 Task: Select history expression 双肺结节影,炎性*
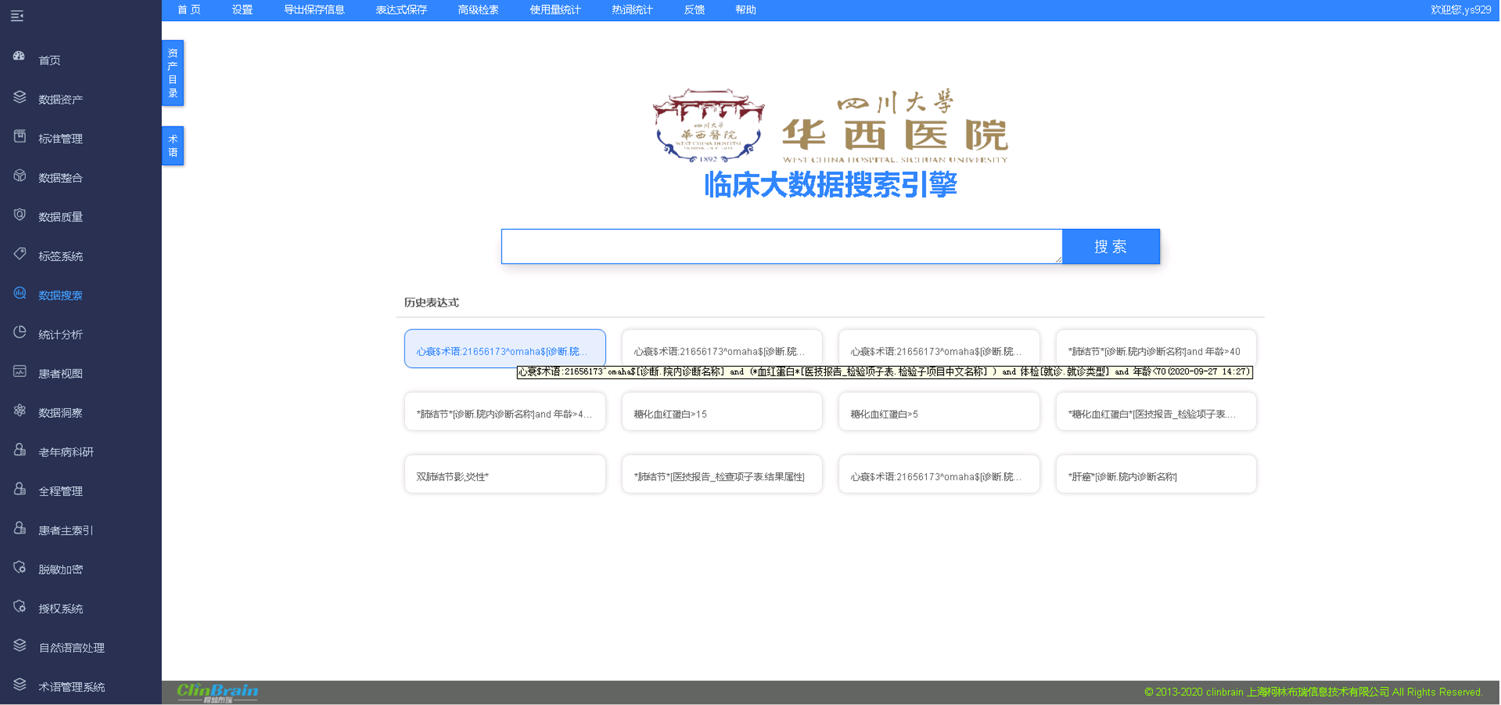click(x=505, y=475)
